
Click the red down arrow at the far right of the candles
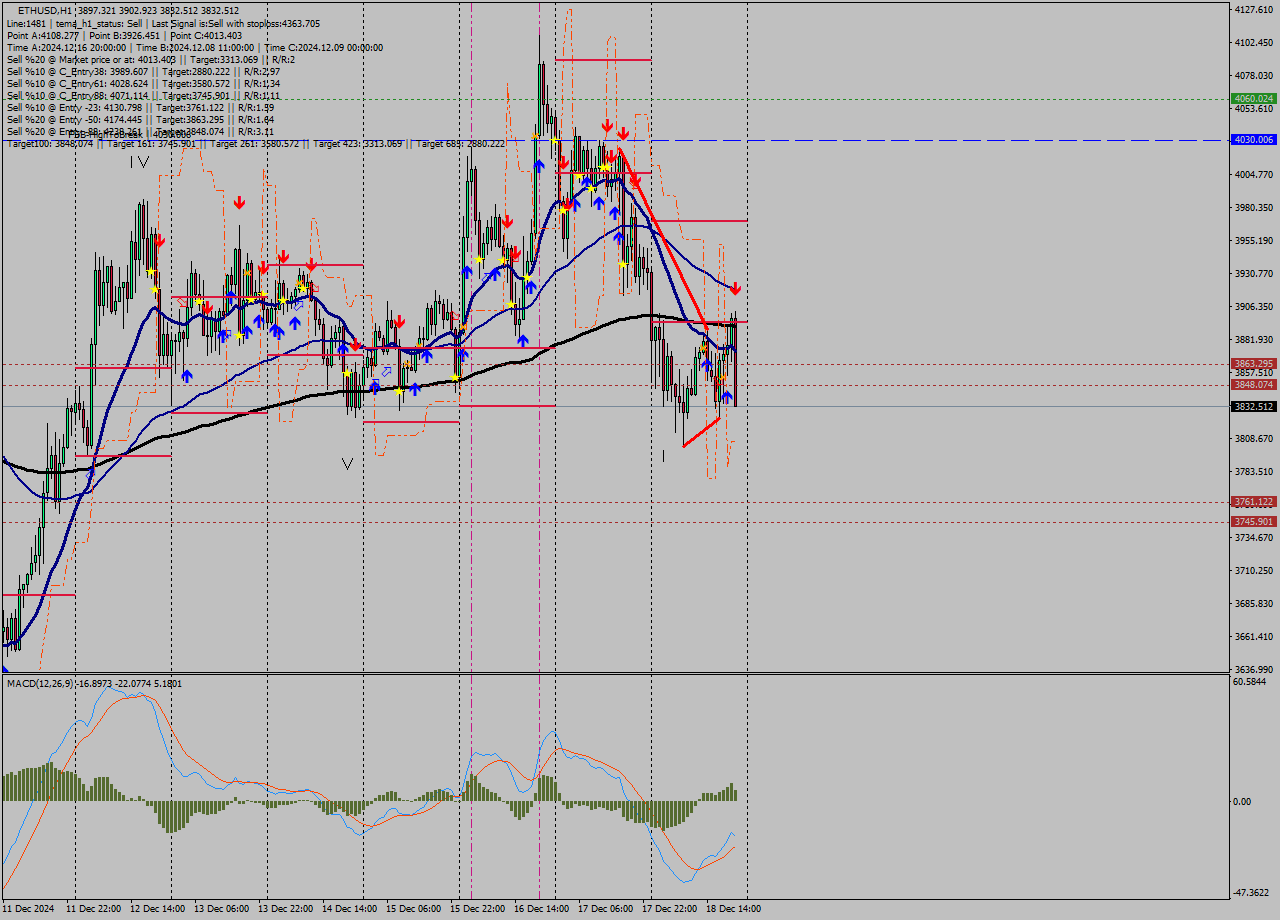pos(736,288)
